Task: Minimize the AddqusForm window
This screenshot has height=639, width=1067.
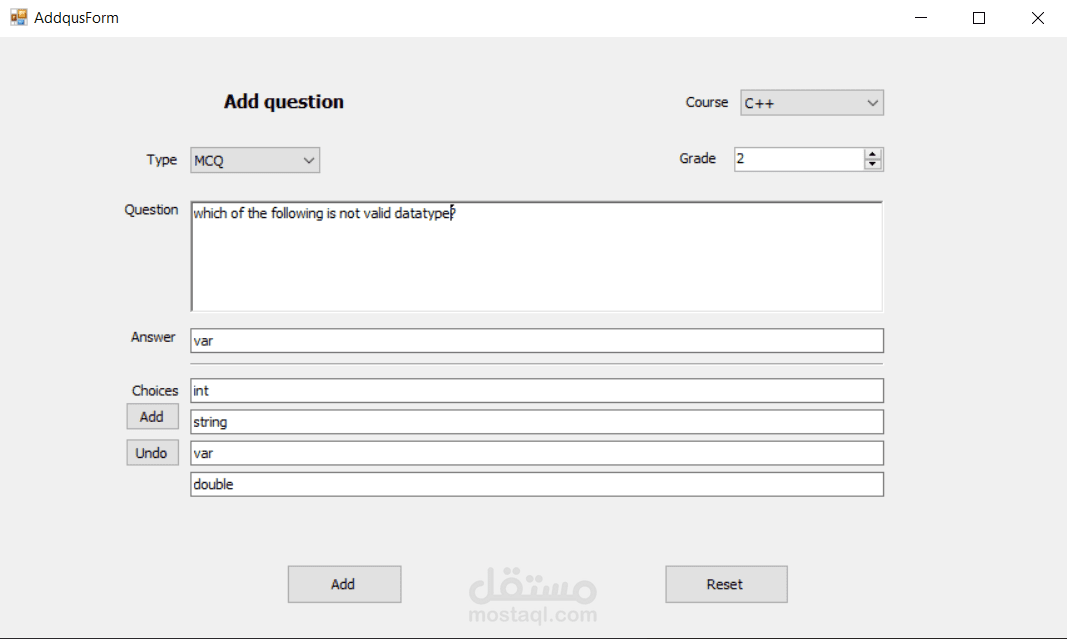Action: pos(920,18)
